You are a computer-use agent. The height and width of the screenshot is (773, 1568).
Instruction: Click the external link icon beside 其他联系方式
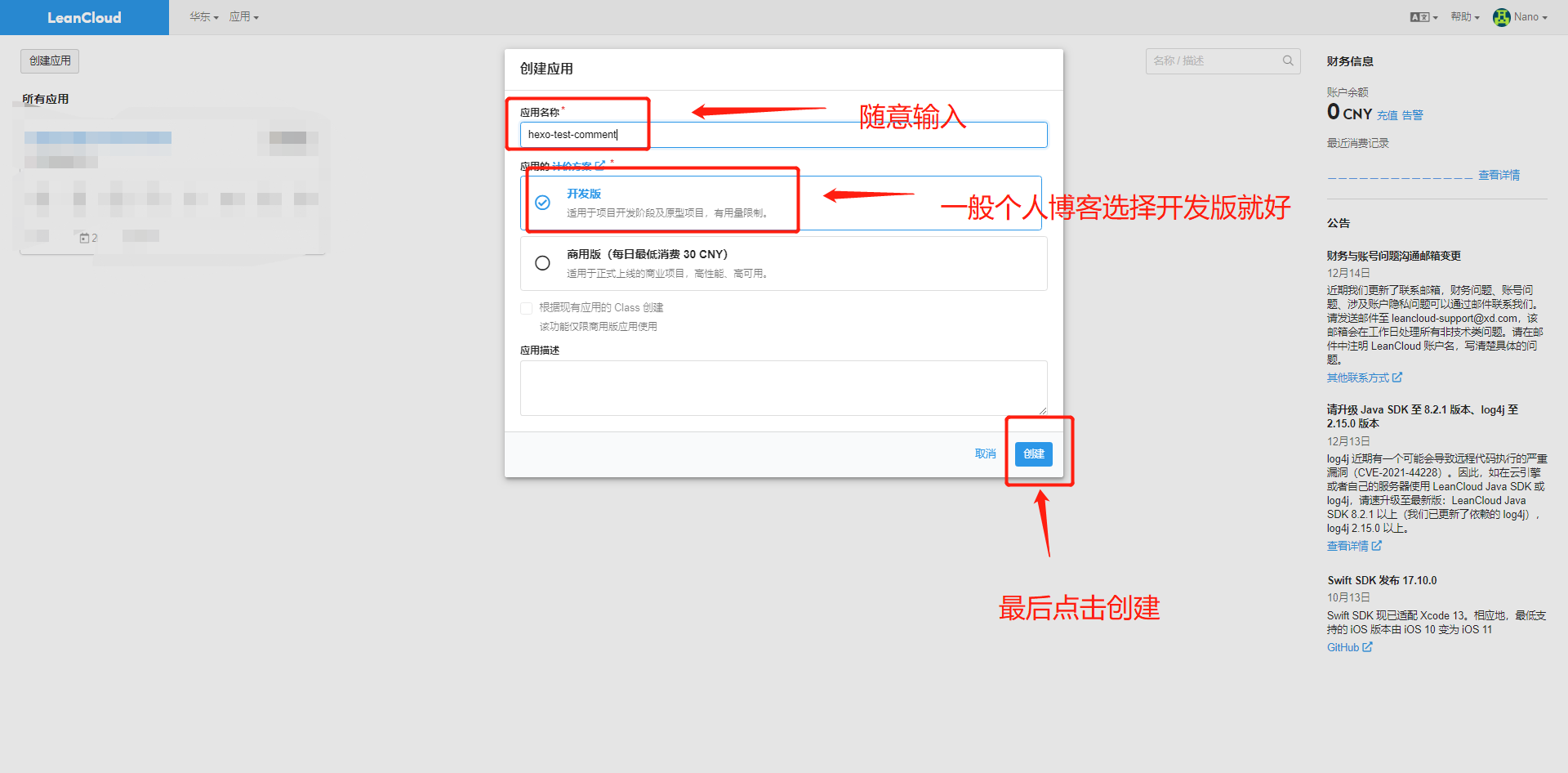pyautogui.click(x=1397, y=377)
